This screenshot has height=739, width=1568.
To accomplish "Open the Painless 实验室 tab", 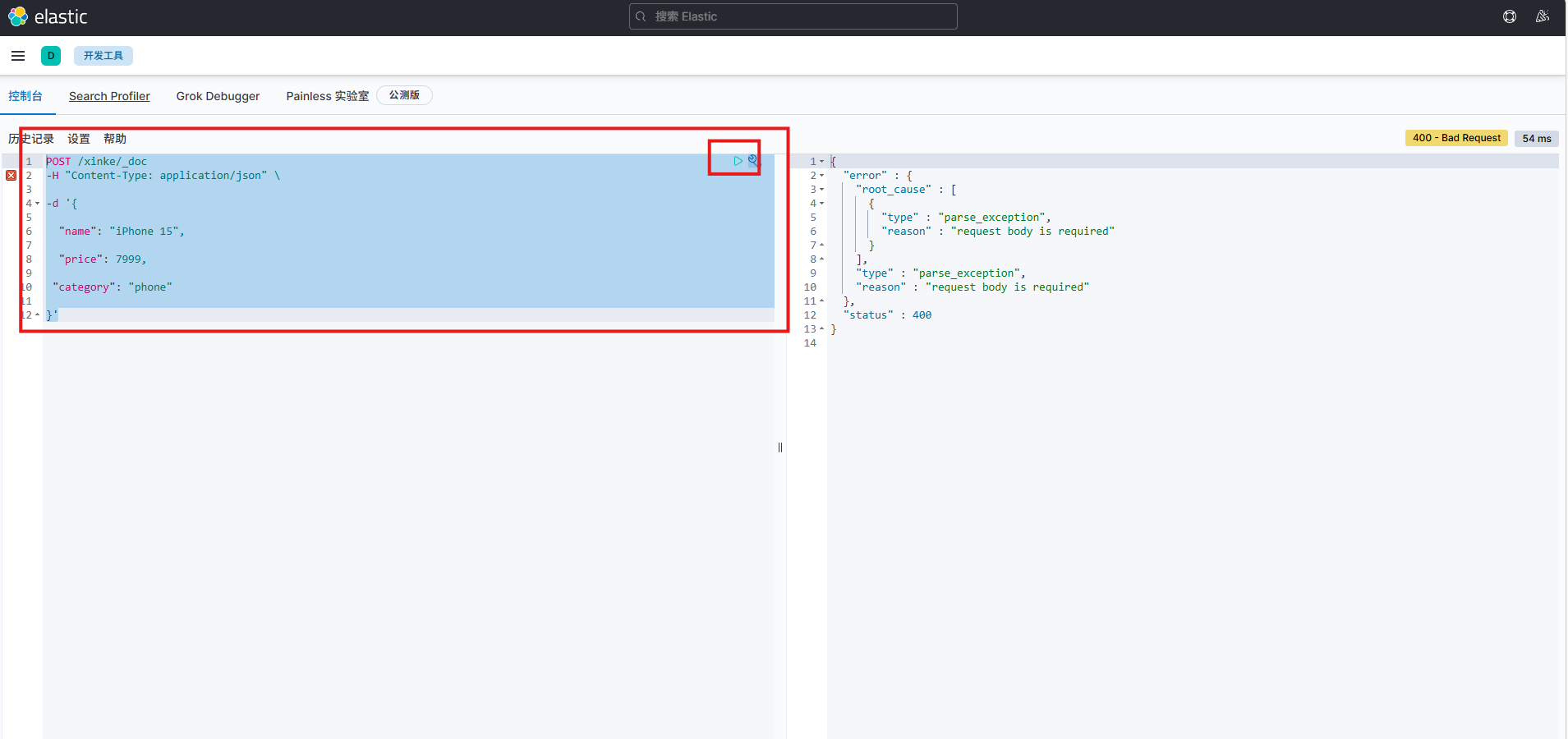I will click(x=327, y=96).
